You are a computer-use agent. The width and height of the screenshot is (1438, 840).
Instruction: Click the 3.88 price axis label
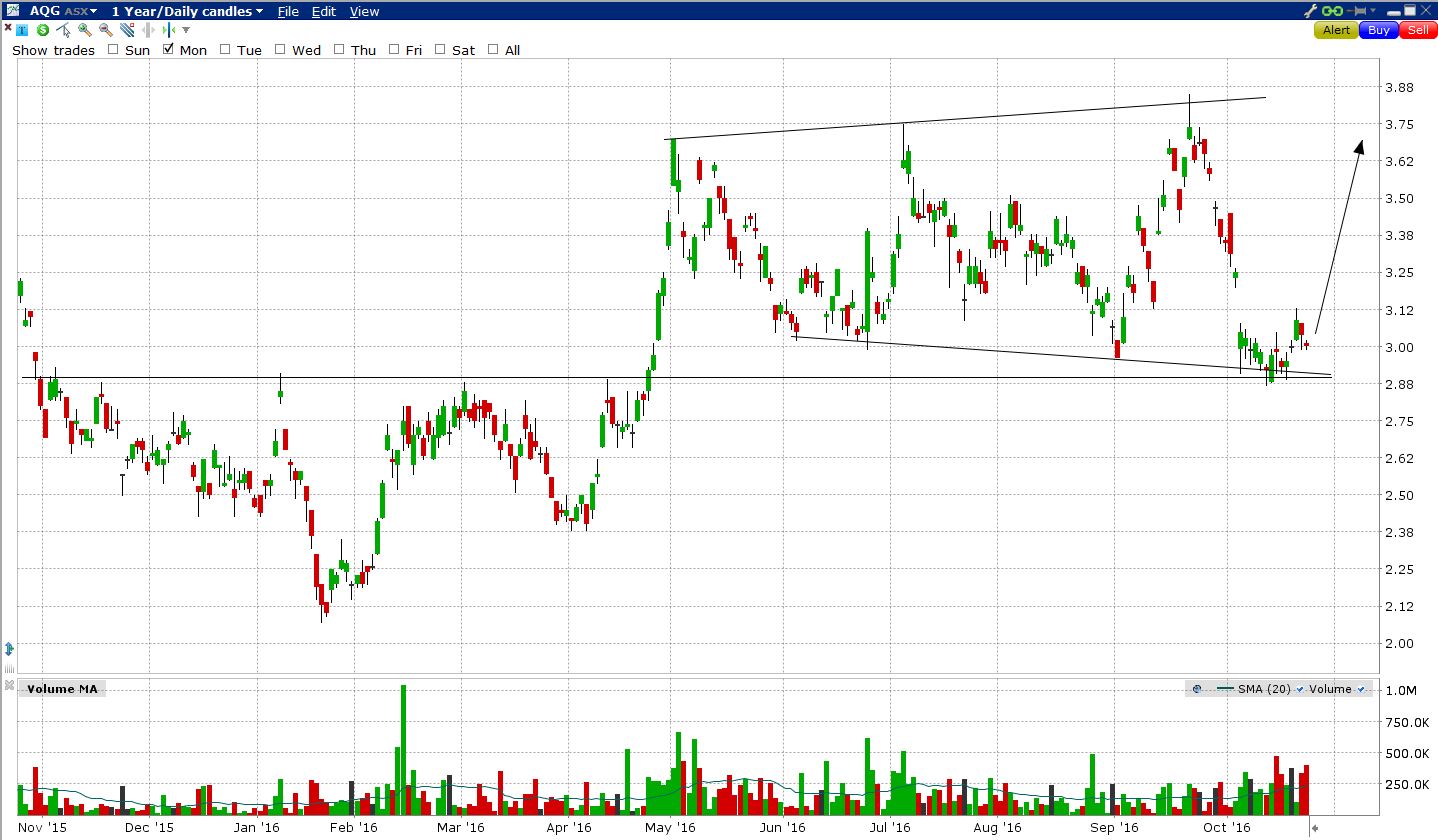point(1399,87)
